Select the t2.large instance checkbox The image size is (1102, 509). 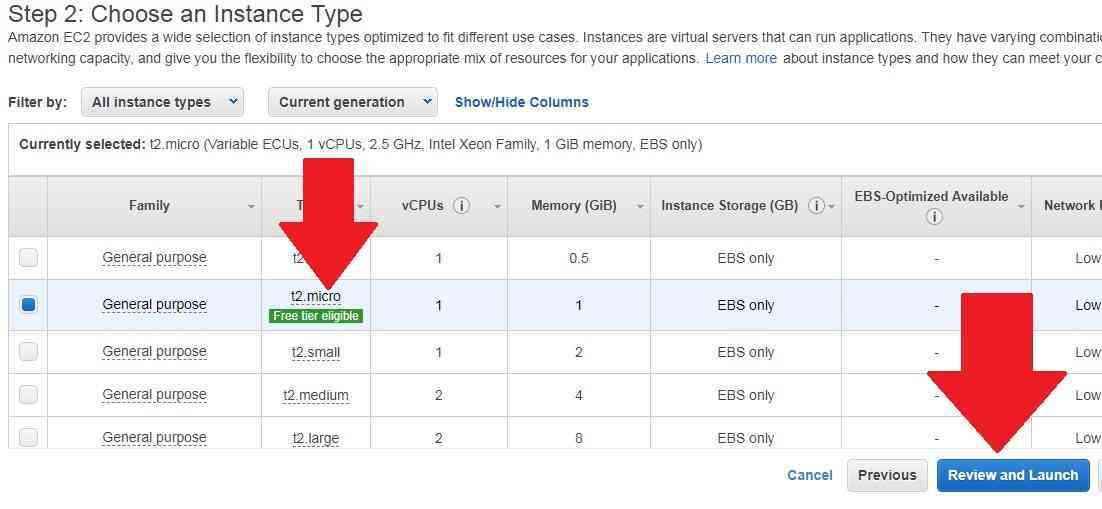pos(28,437)
